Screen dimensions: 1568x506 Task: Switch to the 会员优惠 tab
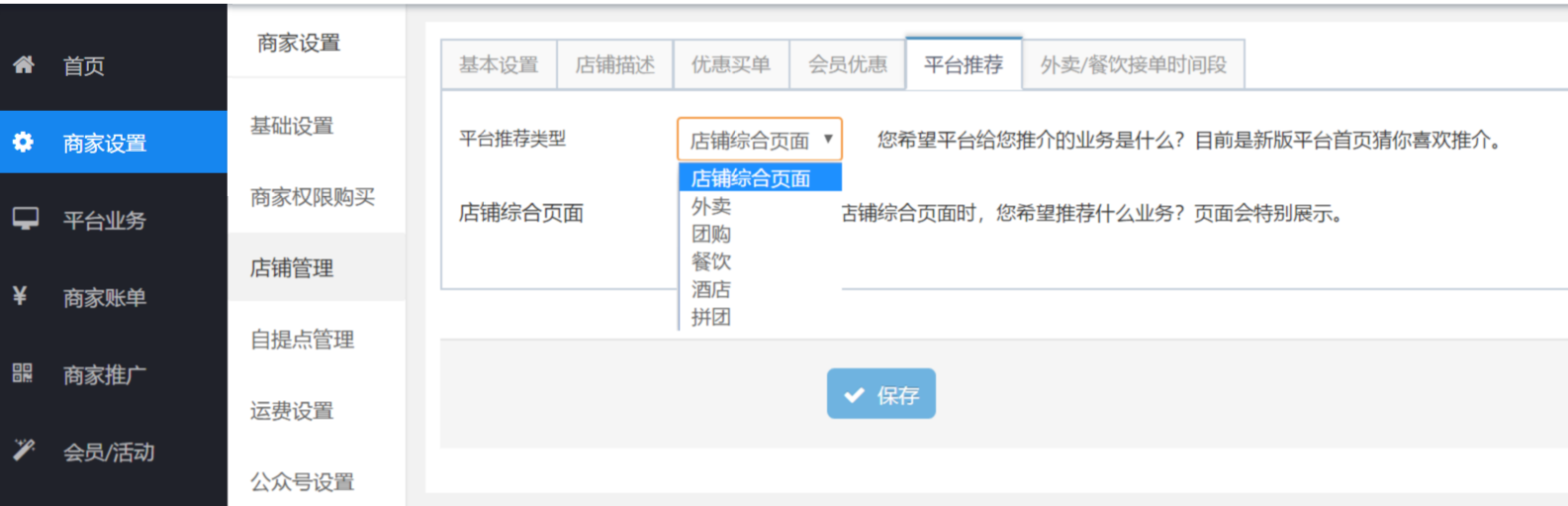848,65
